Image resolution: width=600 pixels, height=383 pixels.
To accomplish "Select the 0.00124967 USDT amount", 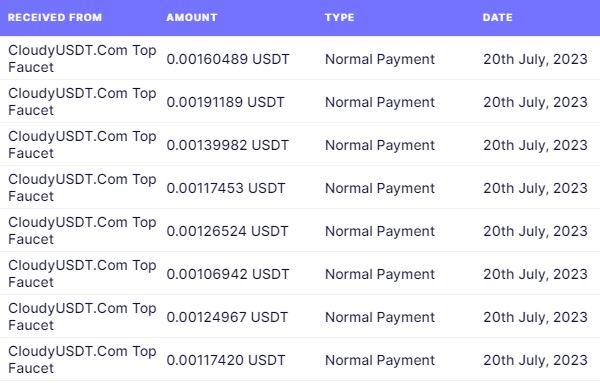I will coord(227,317).
